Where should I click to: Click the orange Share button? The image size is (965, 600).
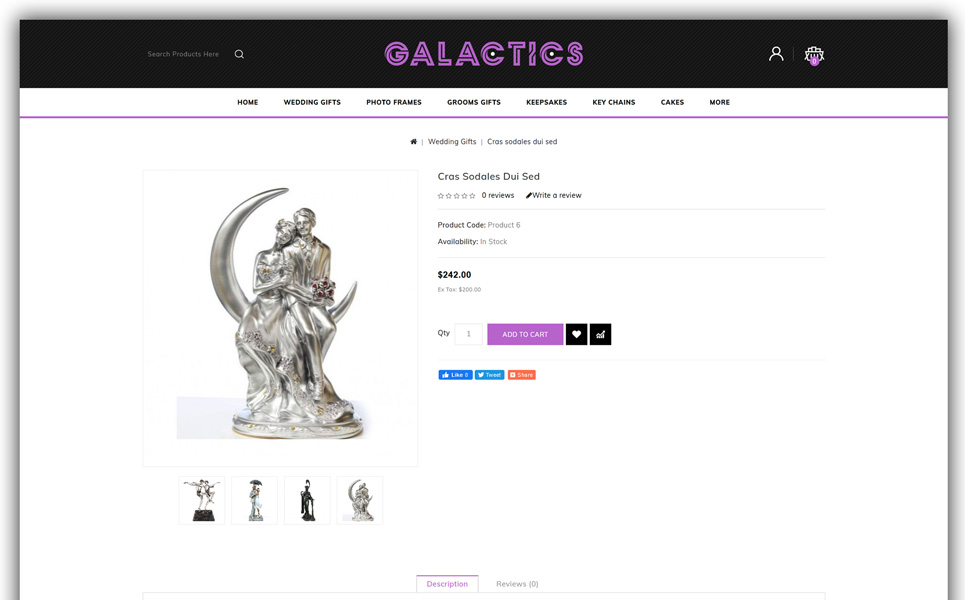click(x=522, y=375)
